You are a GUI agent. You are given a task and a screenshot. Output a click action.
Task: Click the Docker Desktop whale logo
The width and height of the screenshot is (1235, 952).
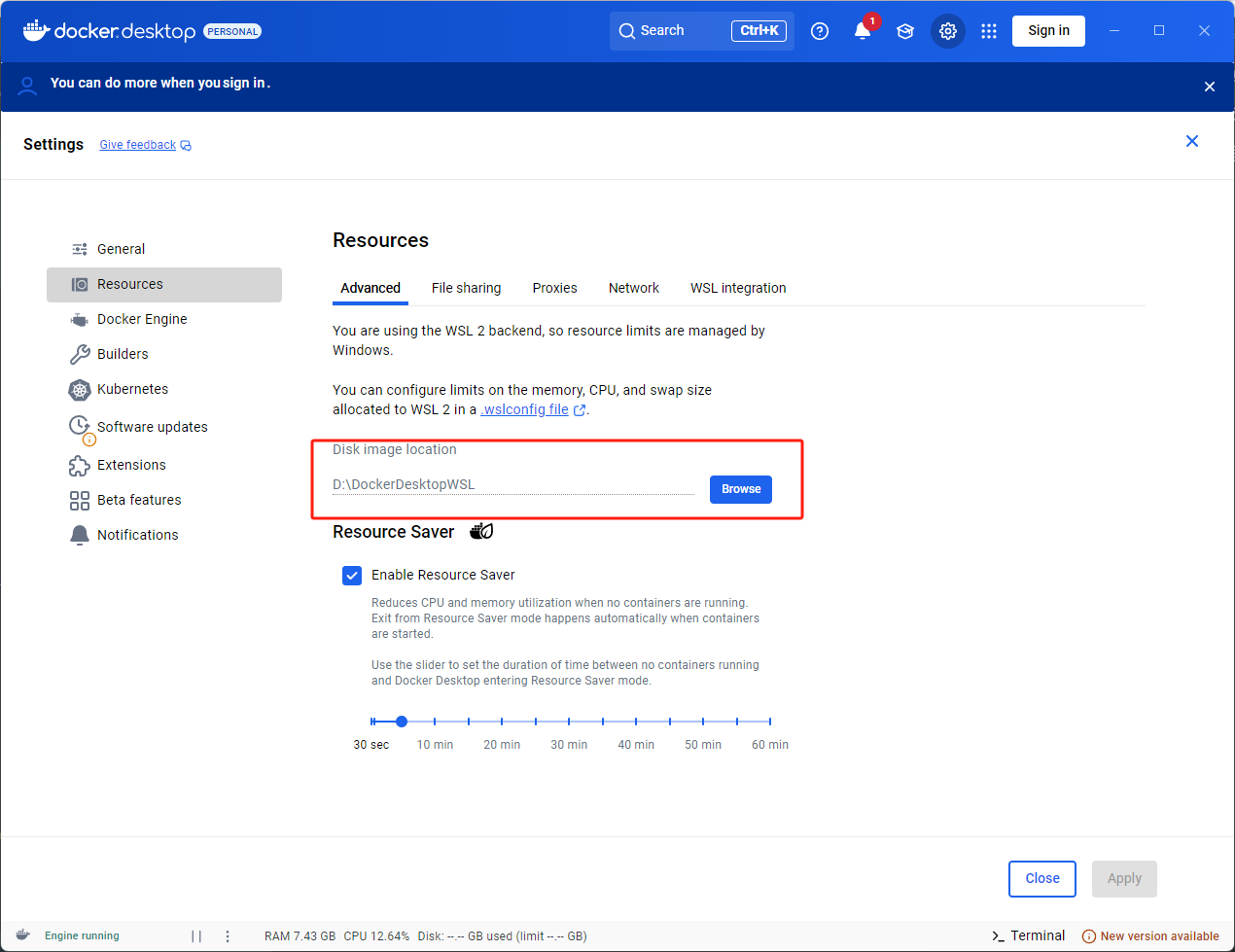pos(35,31)
